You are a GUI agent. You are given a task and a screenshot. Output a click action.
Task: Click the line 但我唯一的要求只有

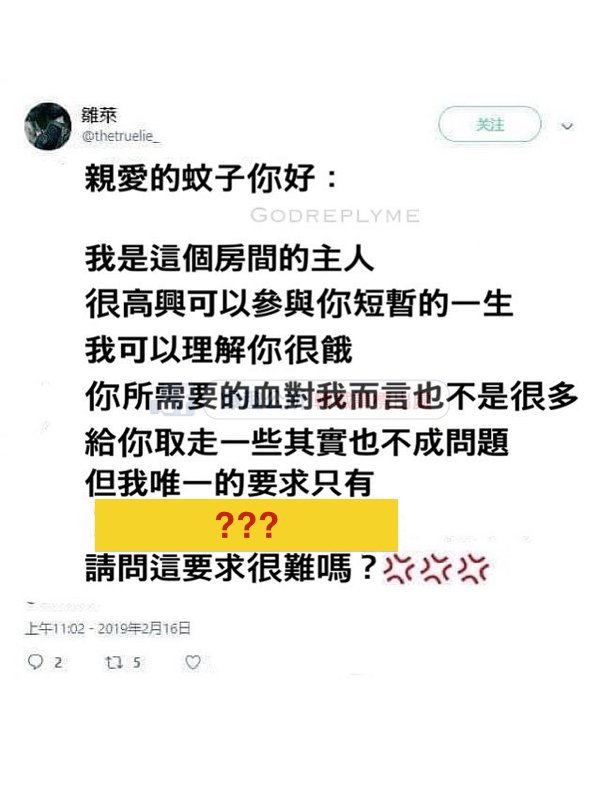tap(230, 482)
